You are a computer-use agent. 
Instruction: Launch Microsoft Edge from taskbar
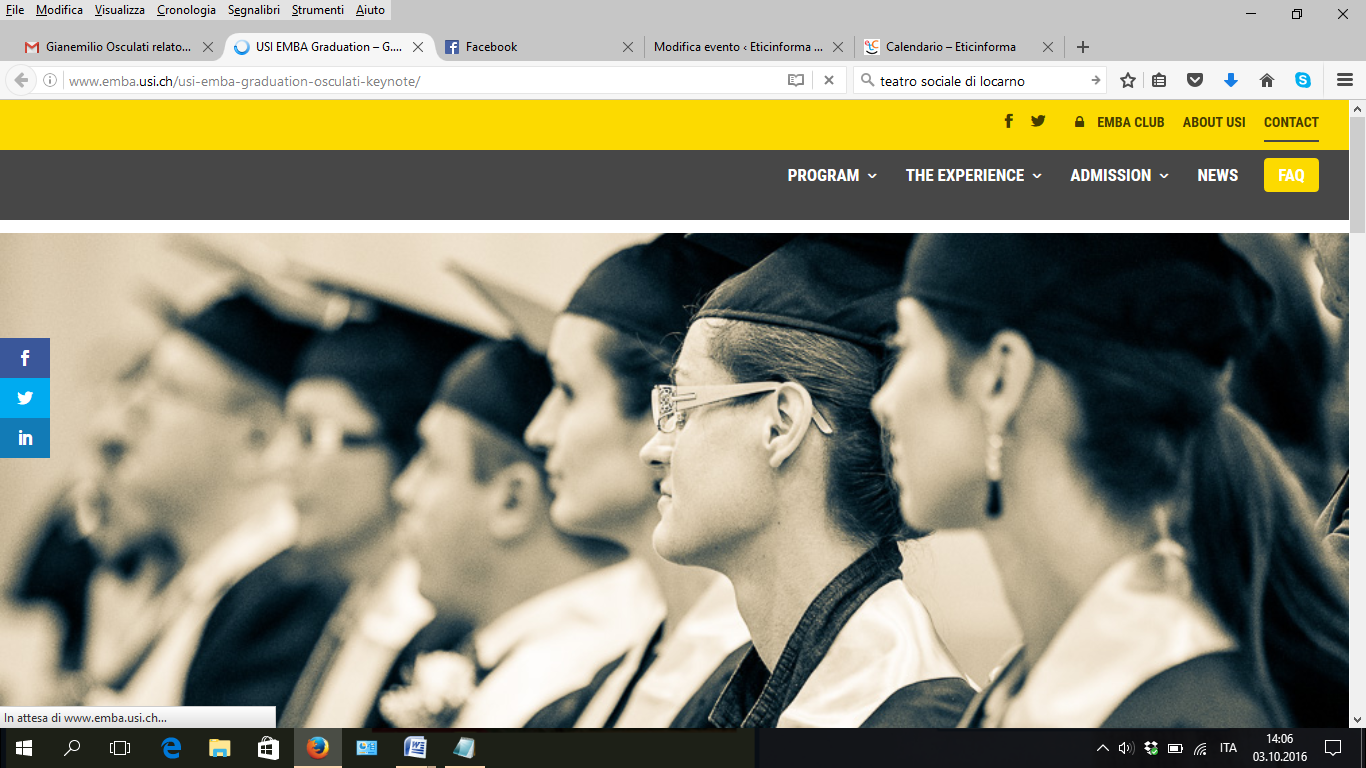coord(172,748)
